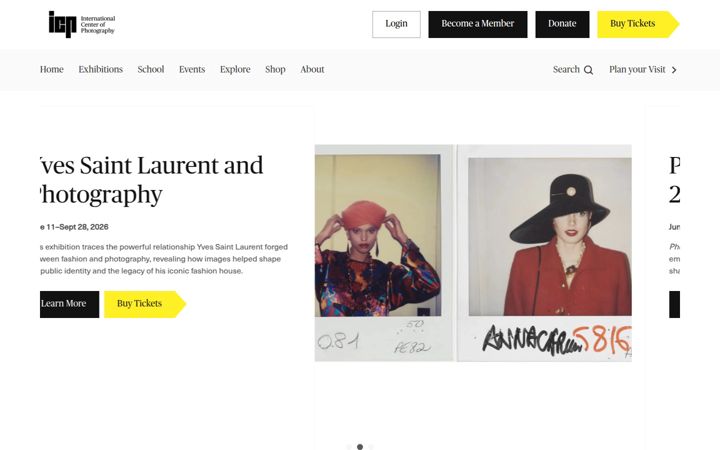Click the header Buy Tickets arrow button
The image size is (720, 450).
point(638,24)
